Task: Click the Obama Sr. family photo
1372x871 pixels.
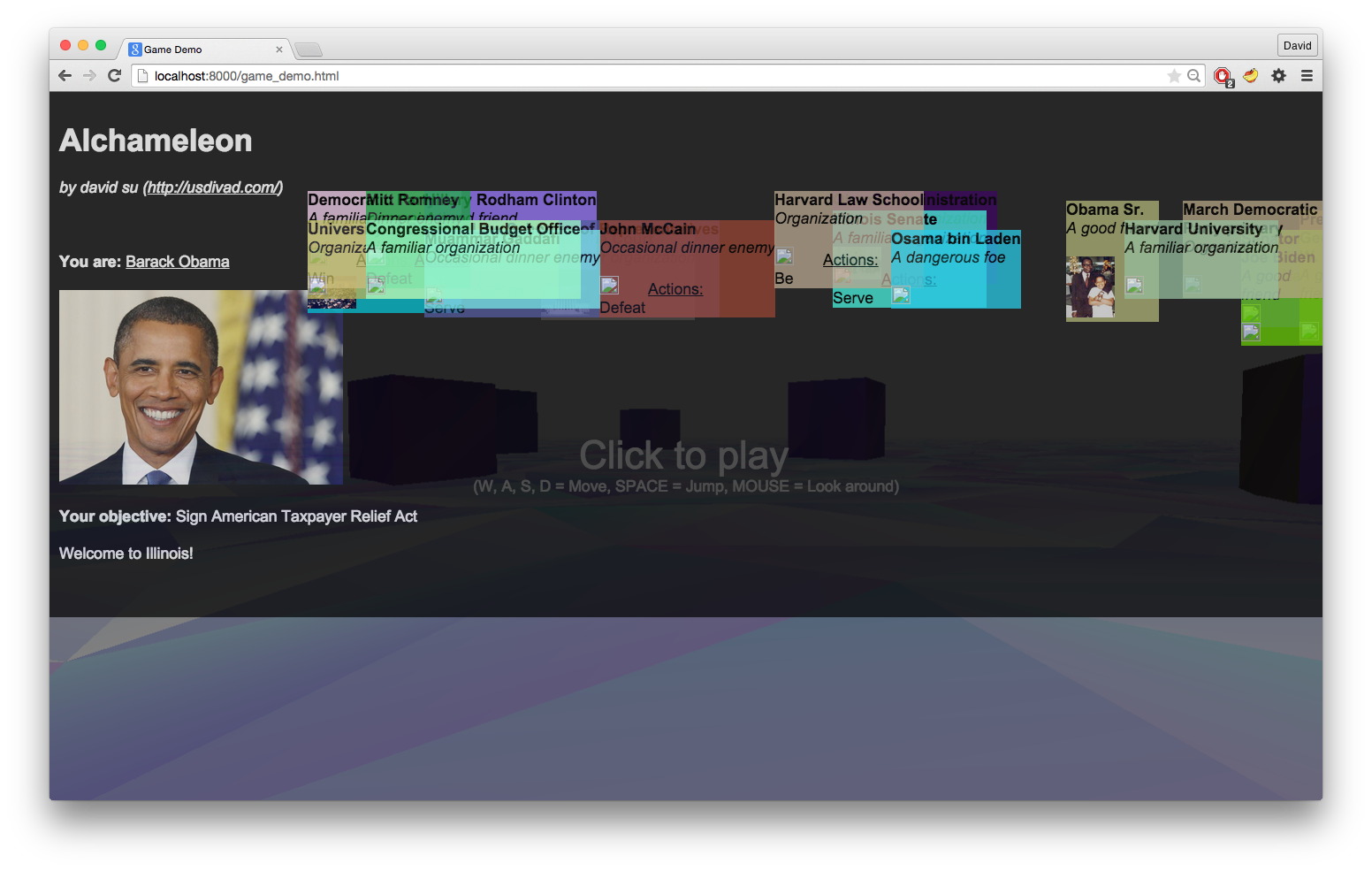Action: (1090, 287)
